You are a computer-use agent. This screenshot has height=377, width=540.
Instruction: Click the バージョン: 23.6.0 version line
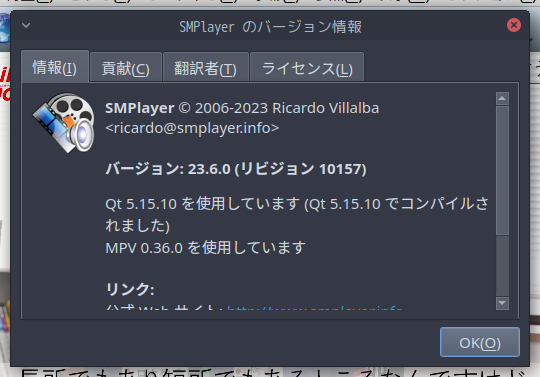click(x=236, y=169)
